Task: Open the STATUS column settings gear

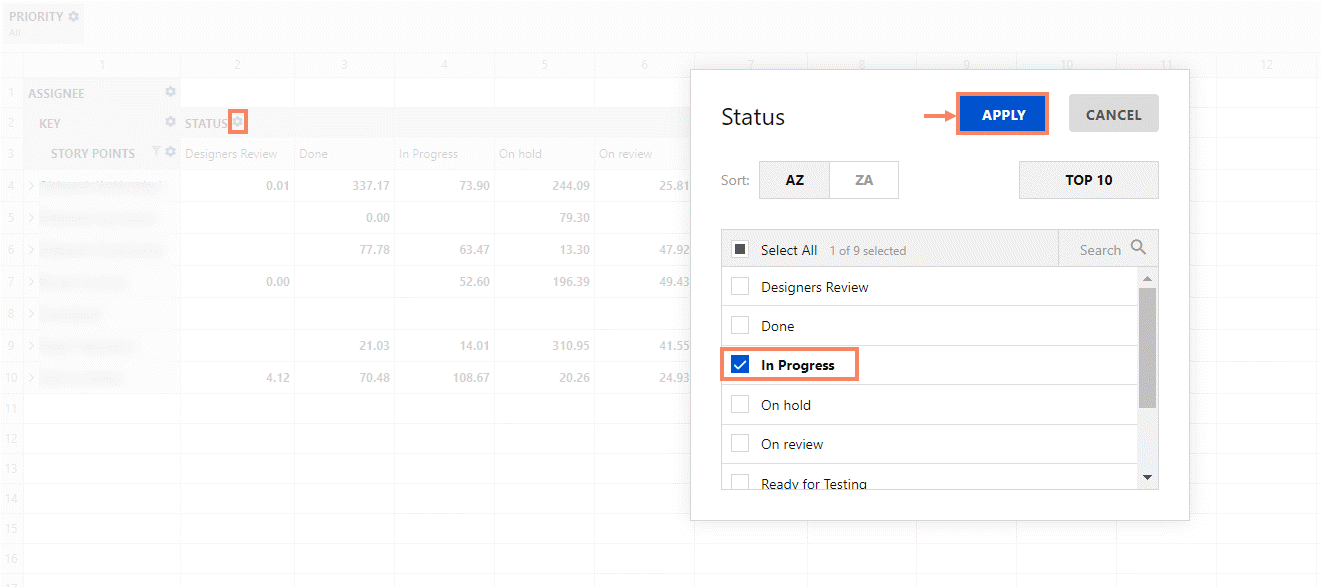Action: coord(237,121)
